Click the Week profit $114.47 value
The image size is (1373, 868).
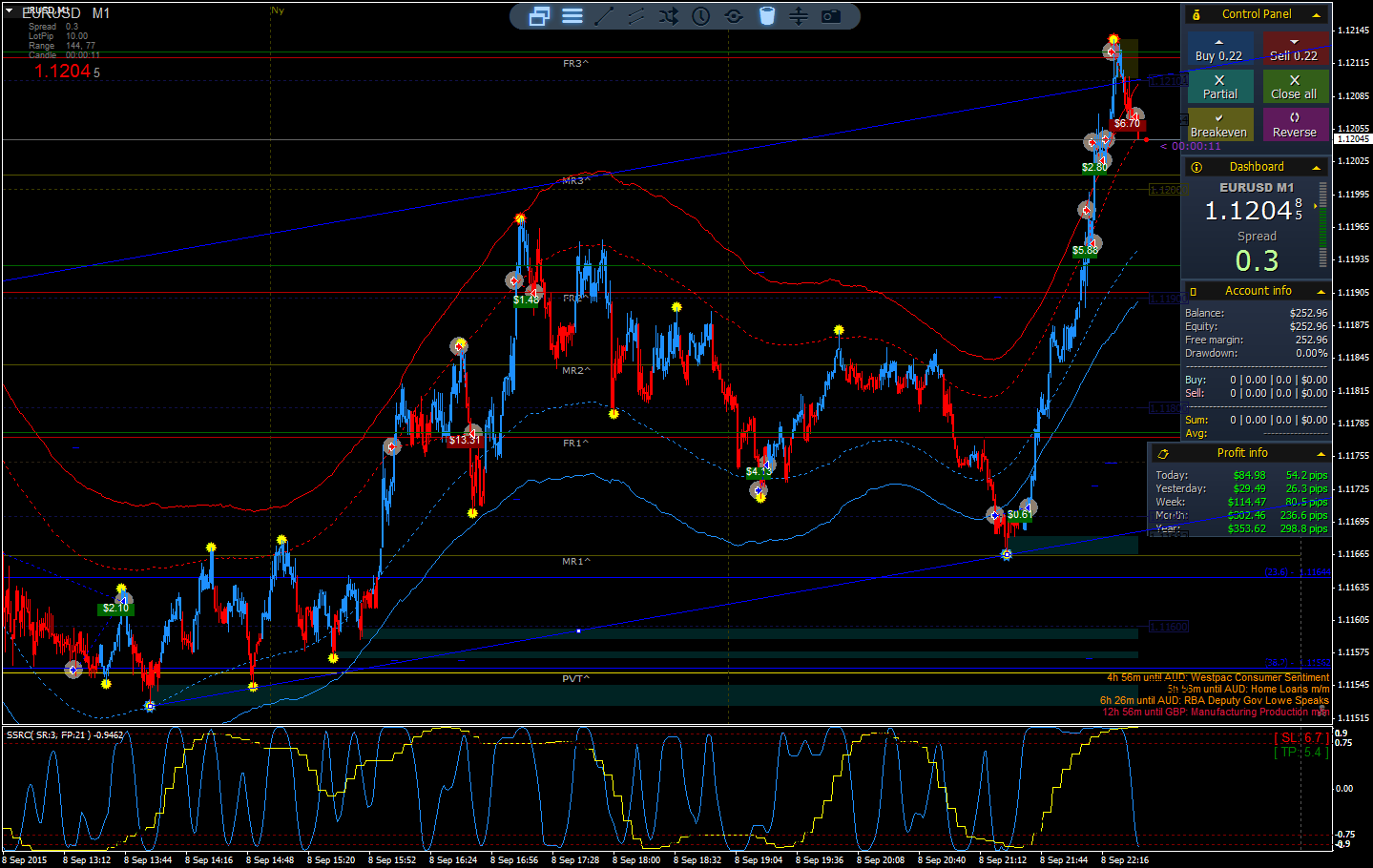(1246, 502)
